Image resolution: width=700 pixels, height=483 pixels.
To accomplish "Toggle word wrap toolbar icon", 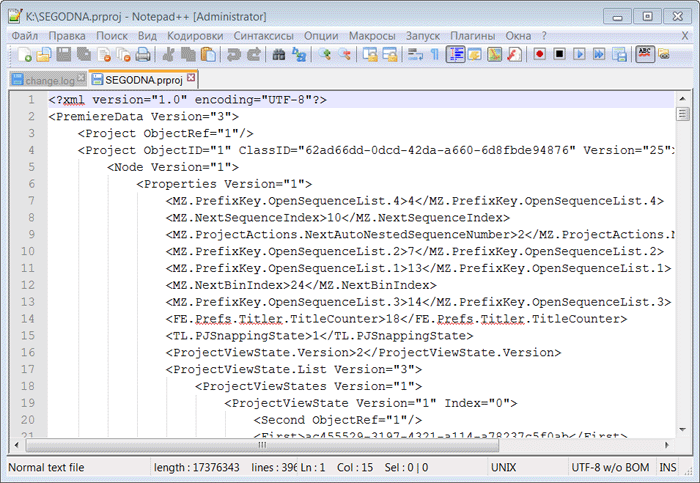I will coord(415,54).
